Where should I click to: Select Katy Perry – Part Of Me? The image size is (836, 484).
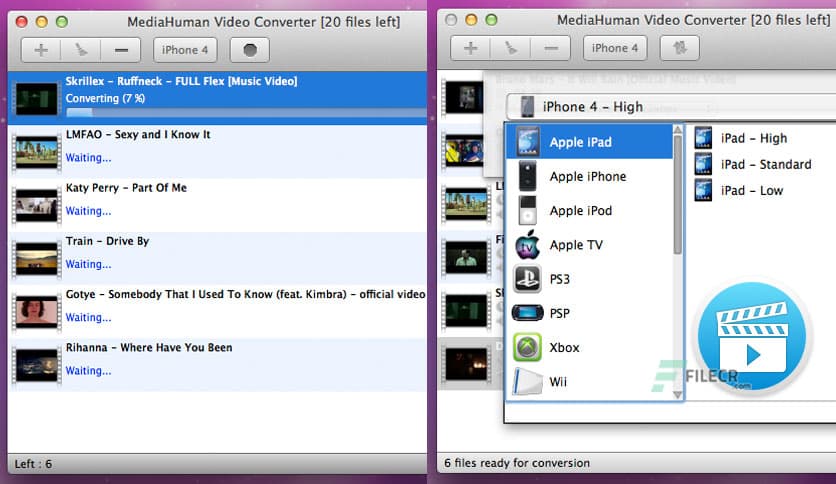pos(218,205)
